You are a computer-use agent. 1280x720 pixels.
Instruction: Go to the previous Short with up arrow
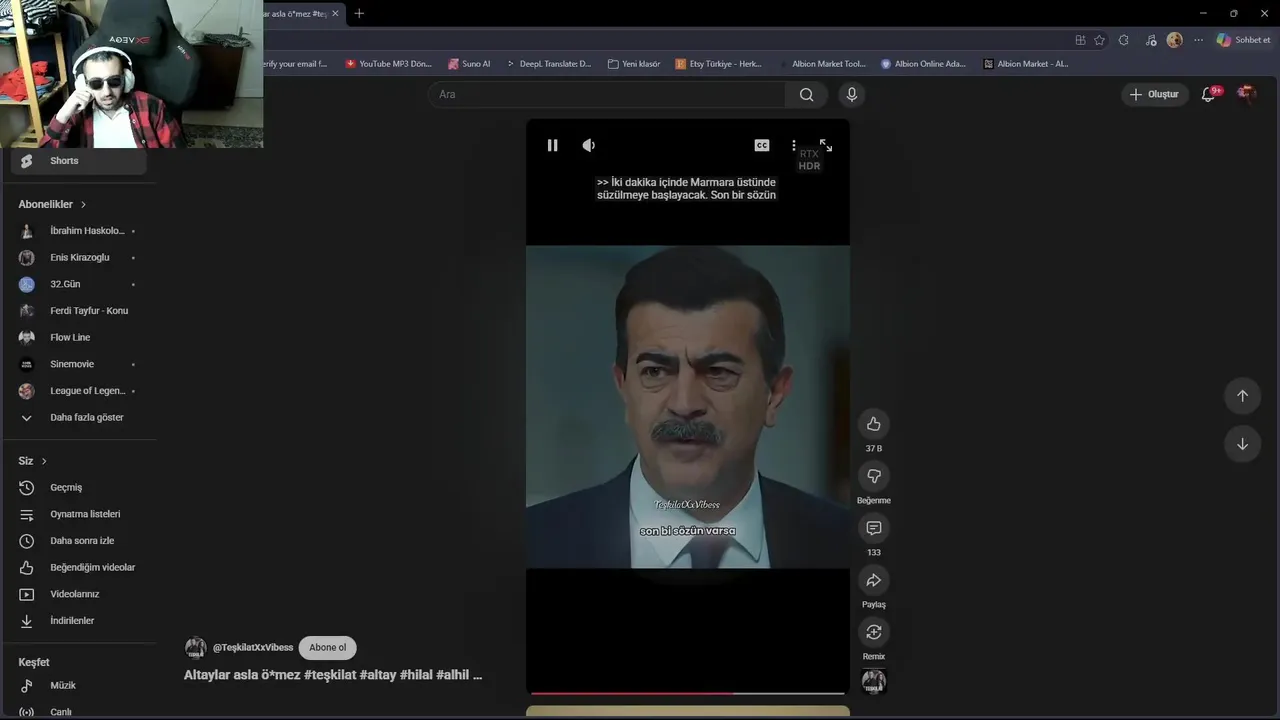coord(1242,395)
